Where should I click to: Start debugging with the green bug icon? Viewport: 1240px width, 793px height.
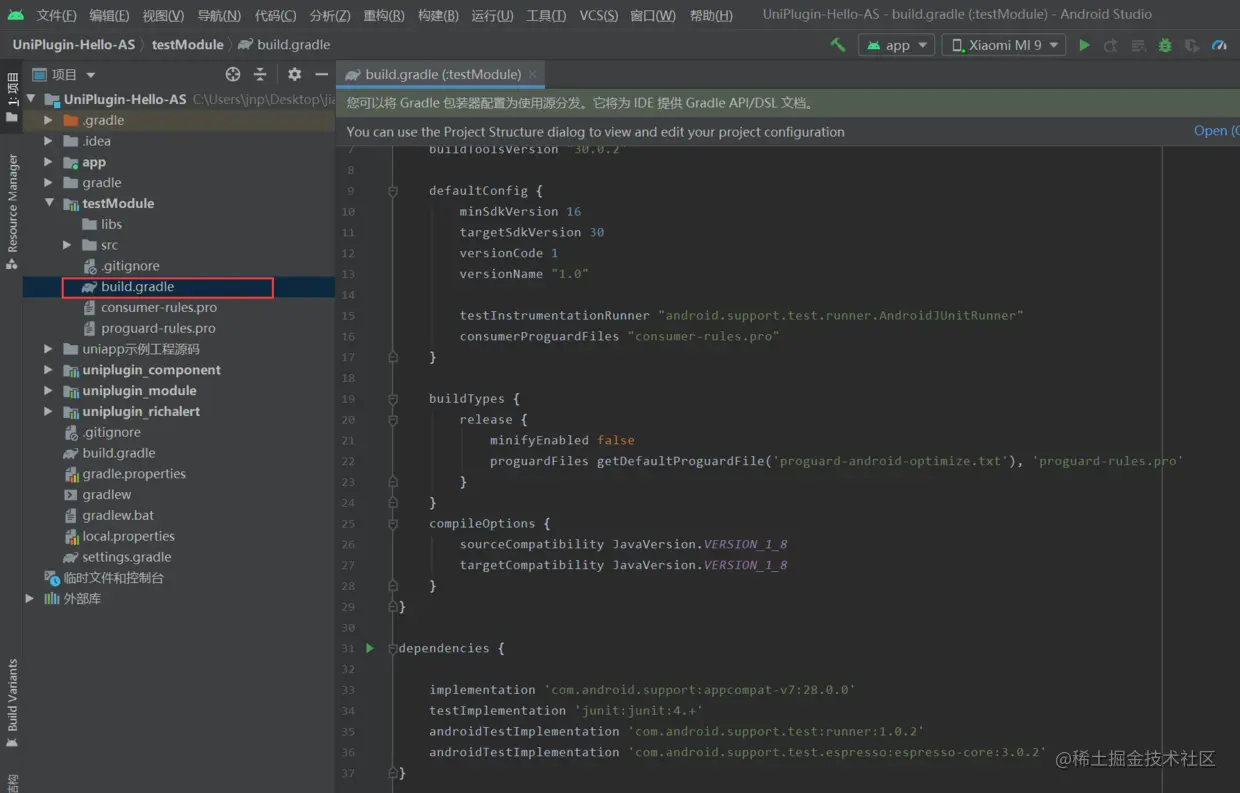pyautogui.click(x=1165, y=45)
